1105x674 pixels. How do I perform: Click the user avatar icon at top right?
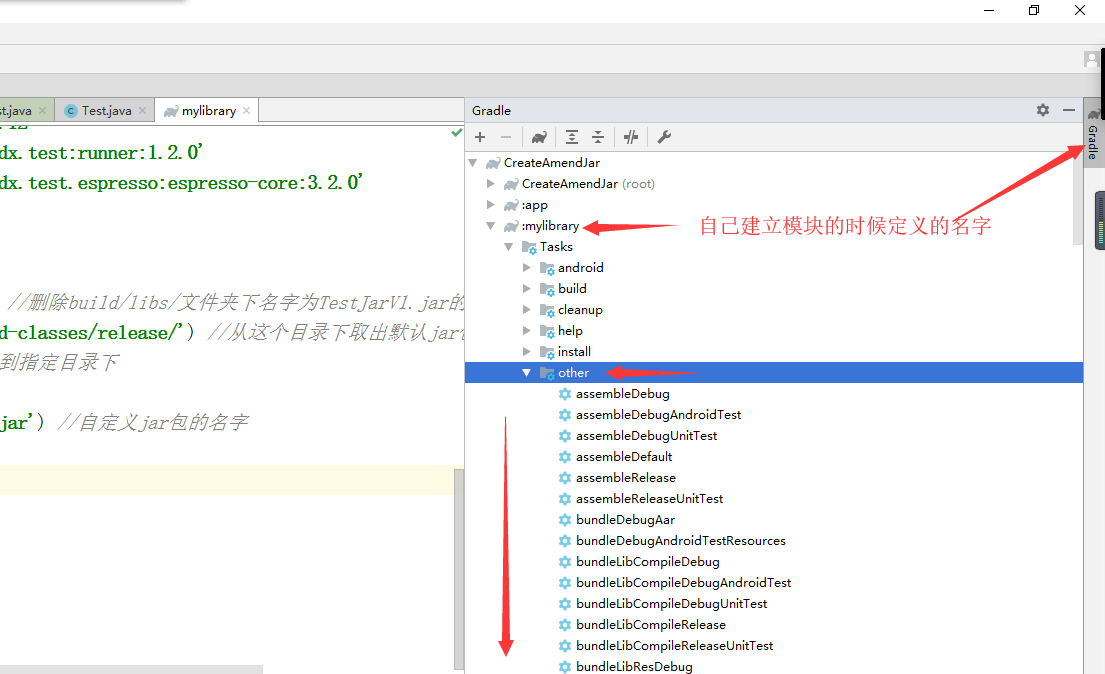click(x=1091, y=59)
